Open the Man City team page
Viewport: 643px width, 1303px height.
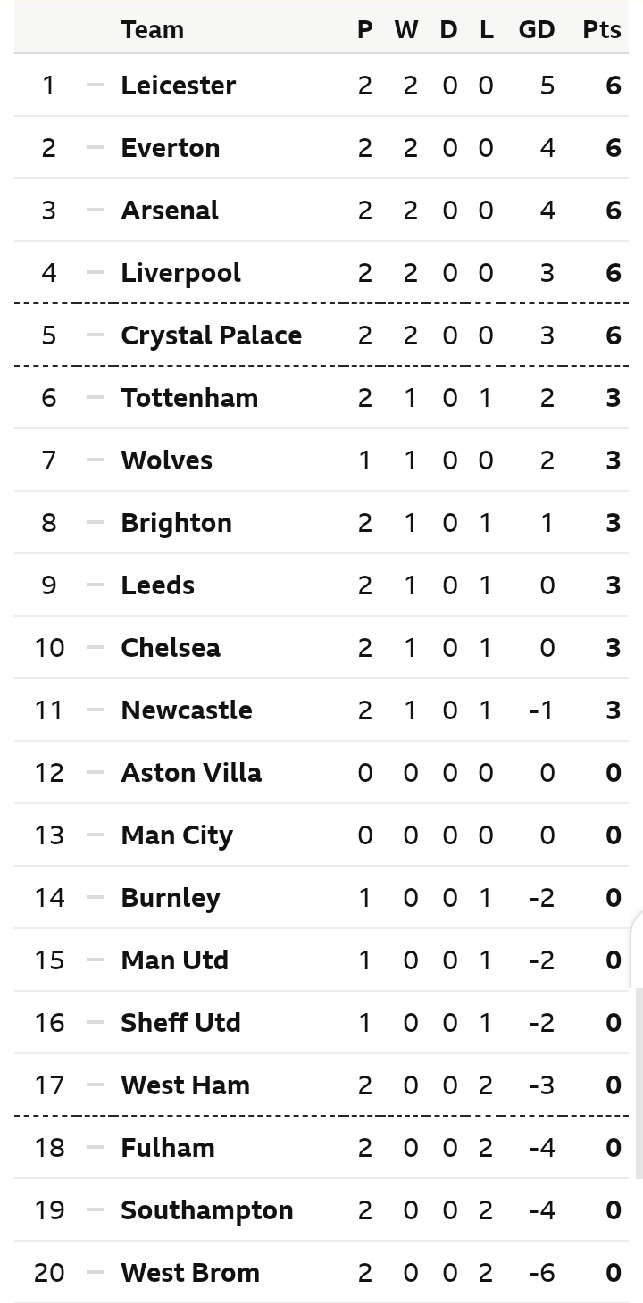coord(176,835)
